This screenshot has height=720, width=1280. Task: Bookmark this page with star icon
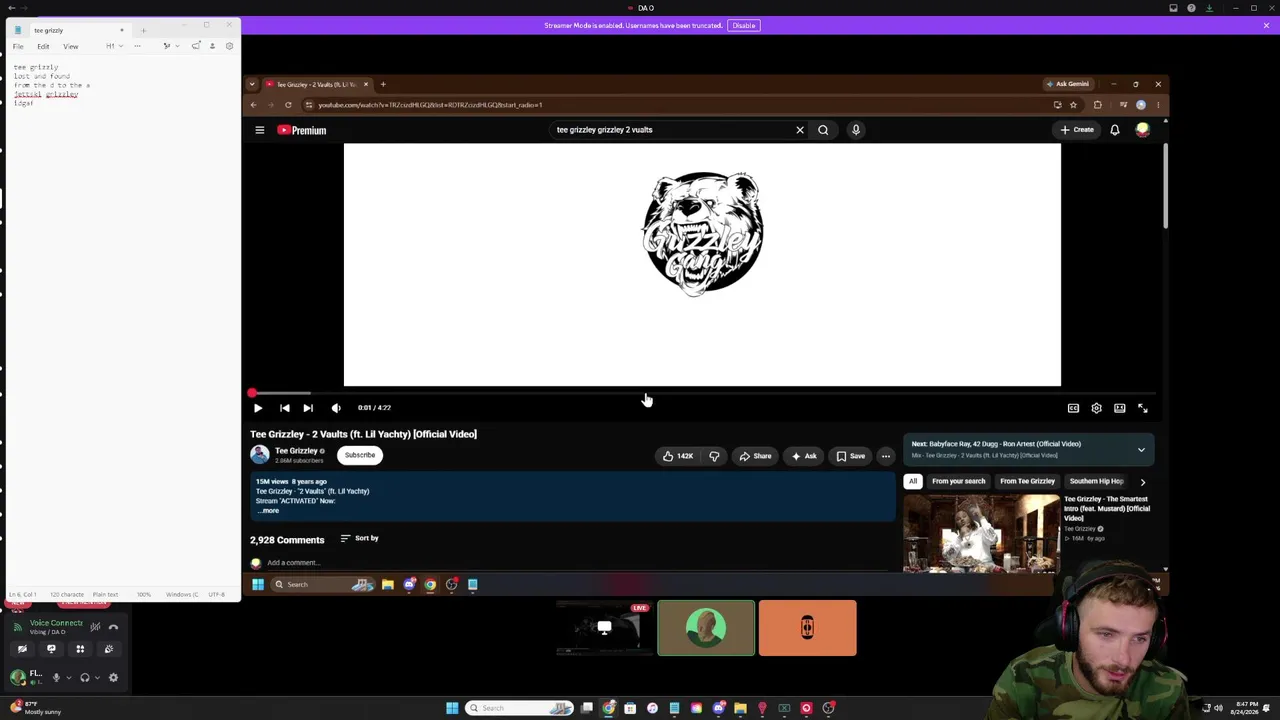click(x=1073, y=105)
